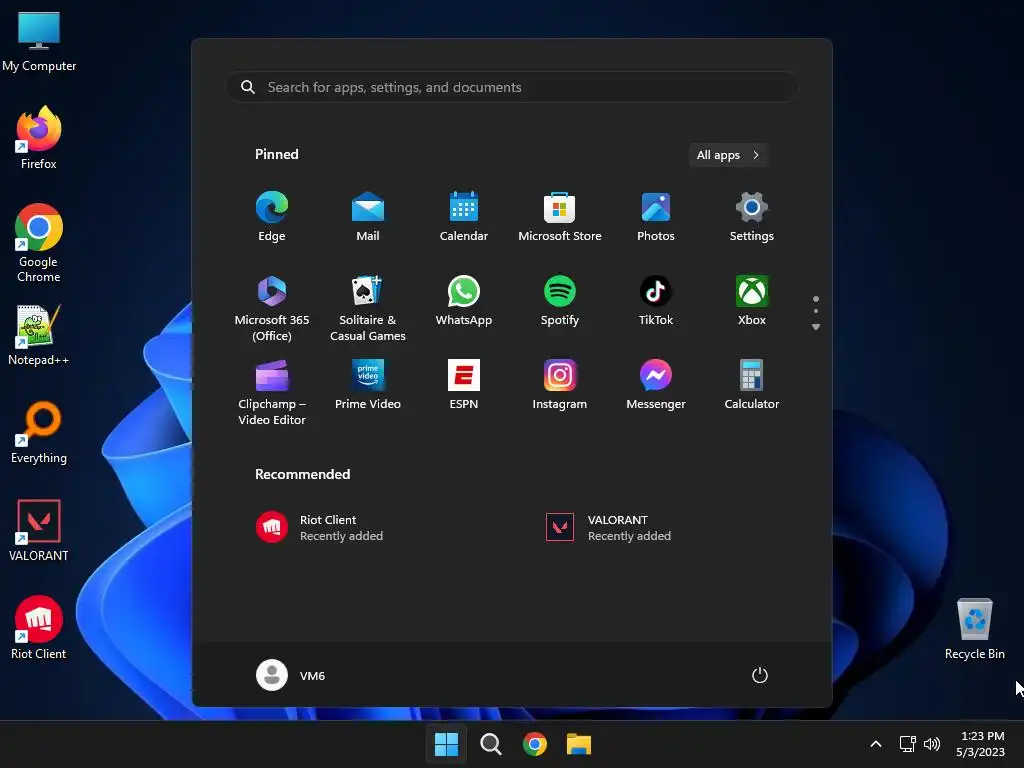Open the Calculator app
Screen dimensions: 1024x768
coord(752,385)
